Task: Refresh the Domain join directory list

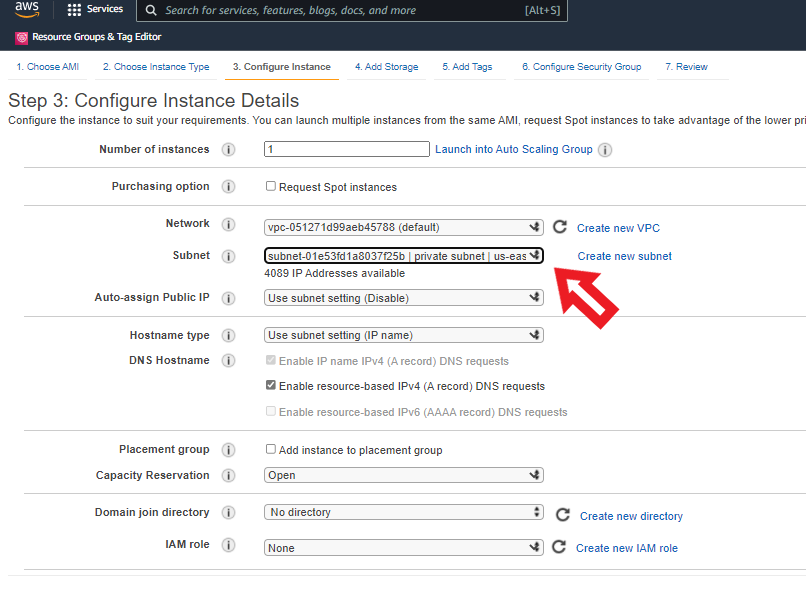Action: [x=562, y=515]
